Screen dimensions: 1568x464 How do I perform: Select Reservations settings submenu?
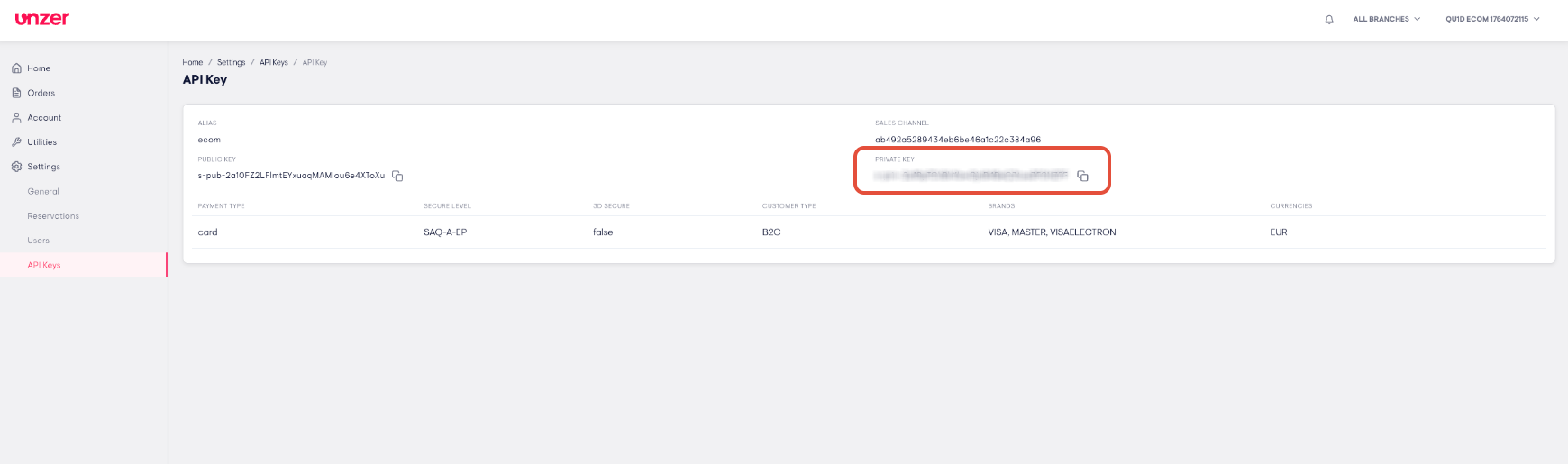[x=53, y=216]
